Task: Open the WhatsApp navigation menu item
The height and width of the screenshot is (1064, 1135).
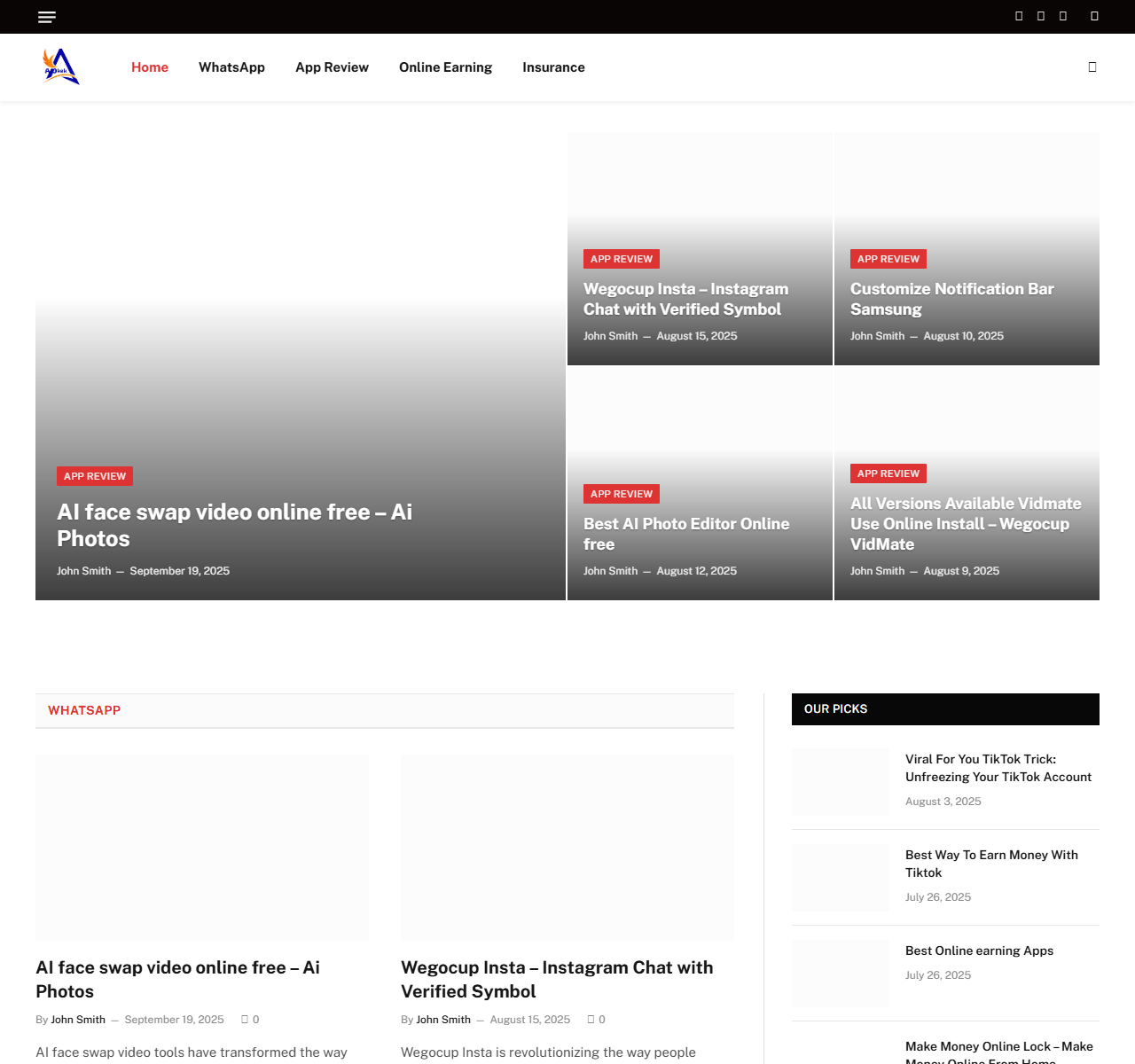Action: click(231, 67)
